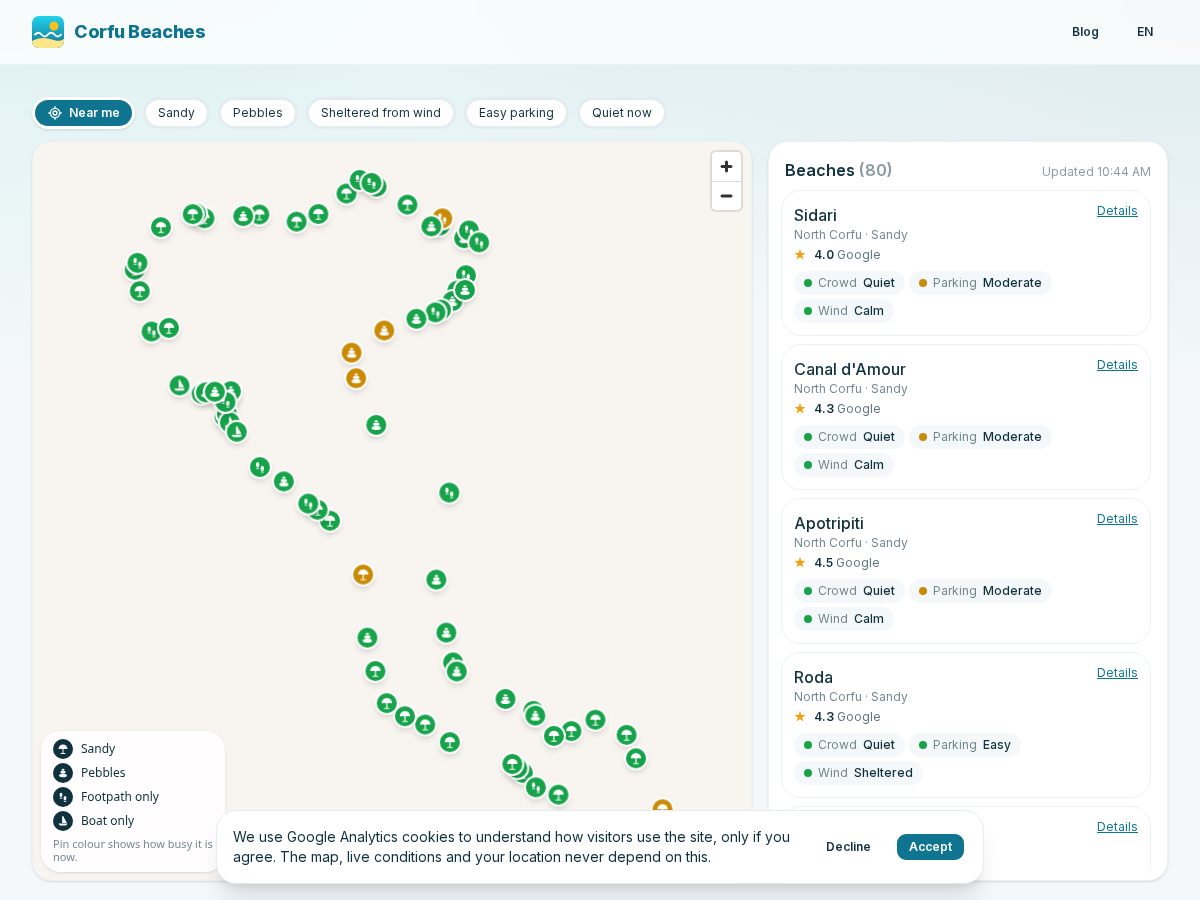Click Sidari's Wind Calm chip
Screen dimensions: 1200x900
tap(844, 311)
